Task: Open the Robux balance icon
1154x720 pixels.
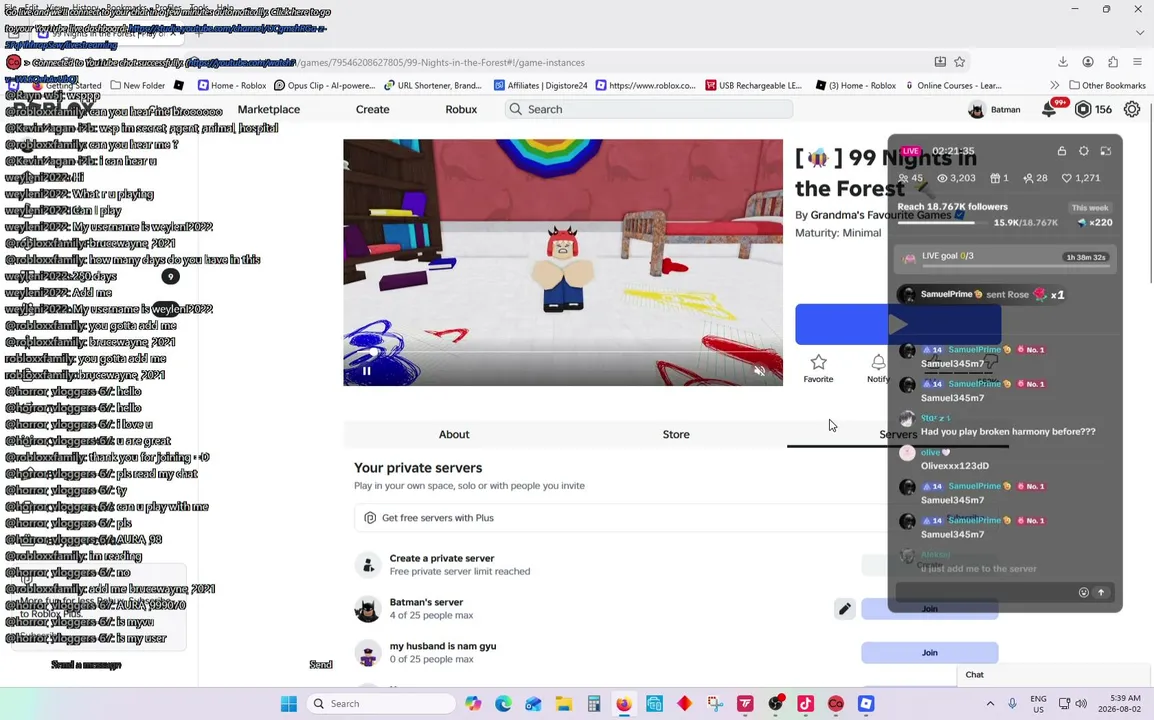Action: (1083, 110)
